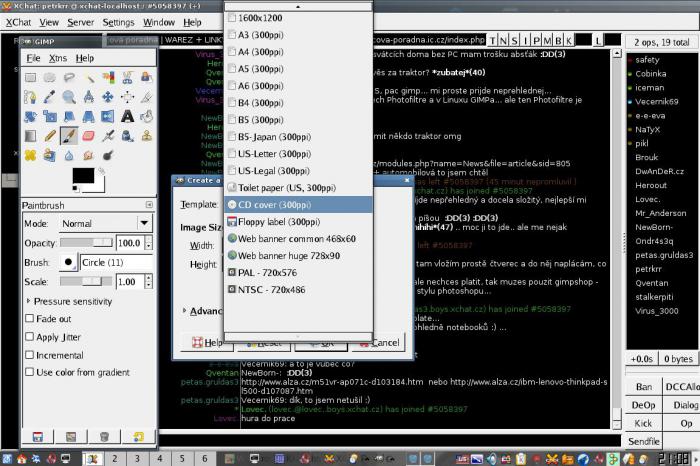Image resolution: width=700 pixels, height=466 pixels.
Task: Select the Crop tool
Action: pos(146,97)
